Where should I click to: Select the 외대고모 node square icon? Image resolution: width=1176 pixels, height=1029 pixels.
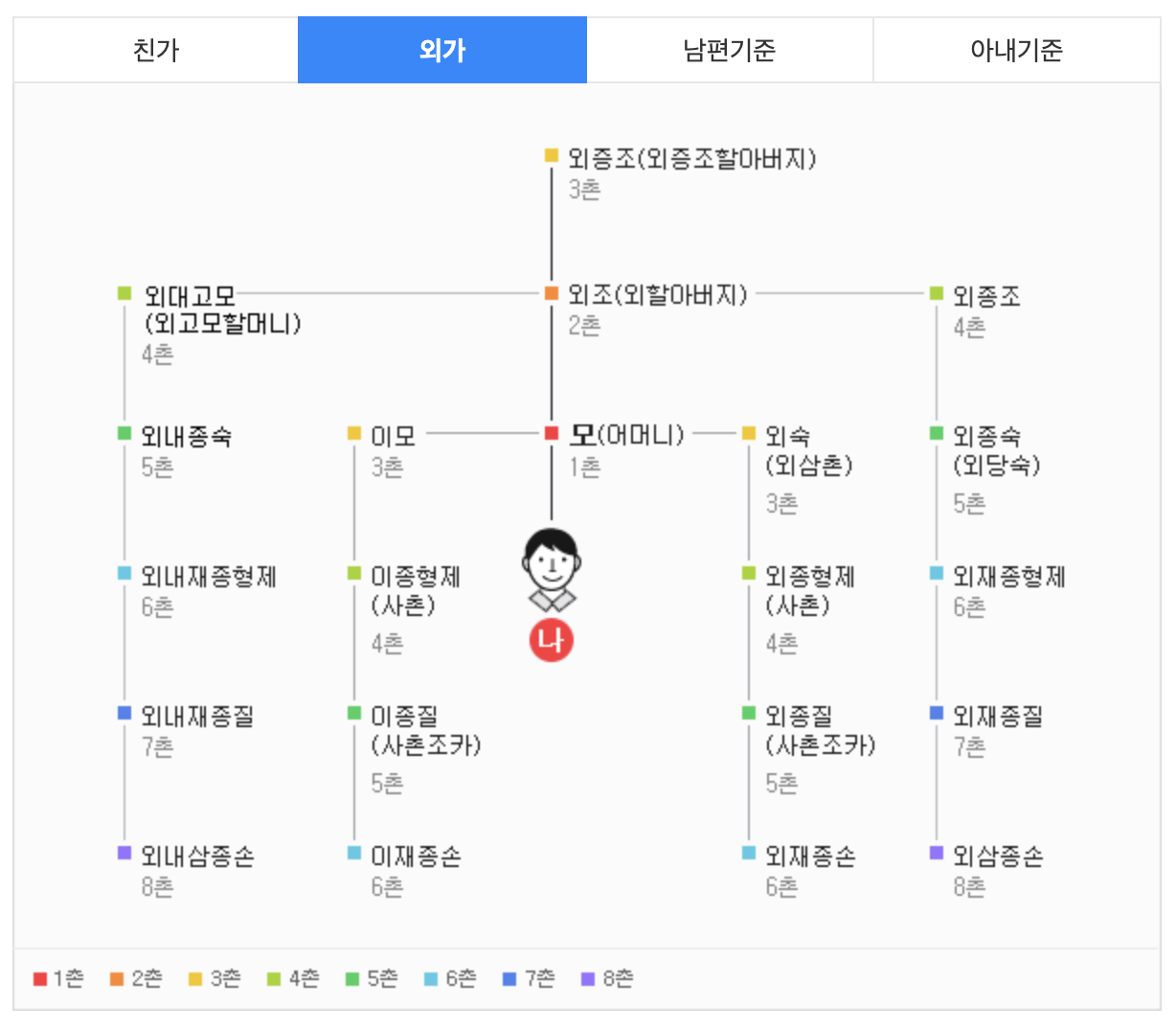click(124, 292)
